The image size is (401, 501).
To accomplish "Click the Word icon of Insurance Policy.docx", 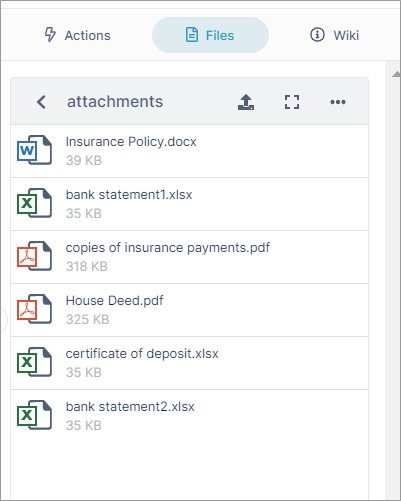I will coord(34,150).
